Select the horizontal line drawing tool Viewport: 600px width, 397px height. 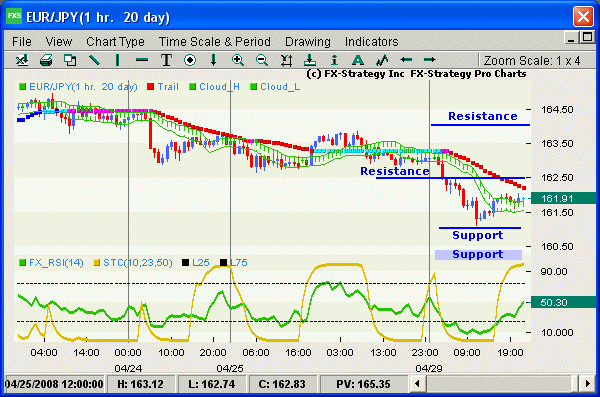pyautogui.click(x=142, y=60)
